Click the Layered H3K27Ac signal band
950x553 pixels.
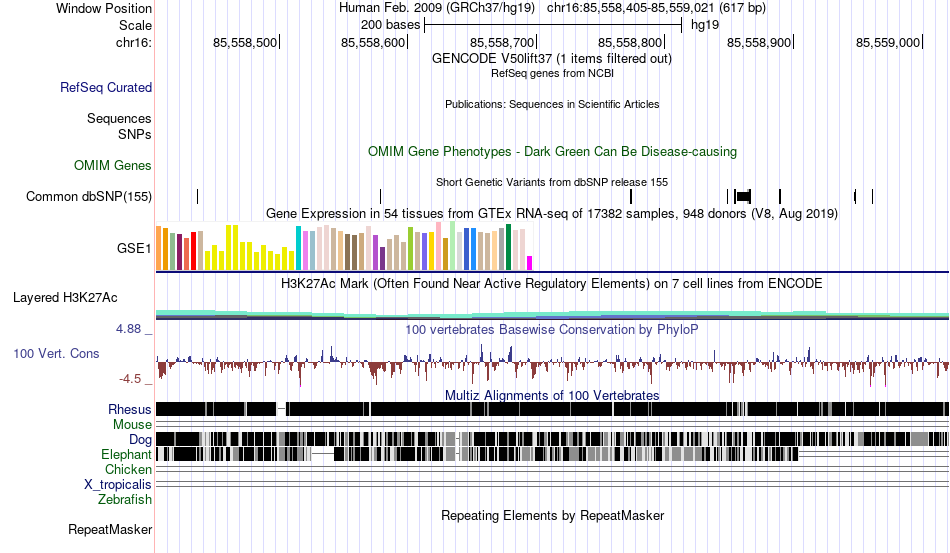(552, 314)
